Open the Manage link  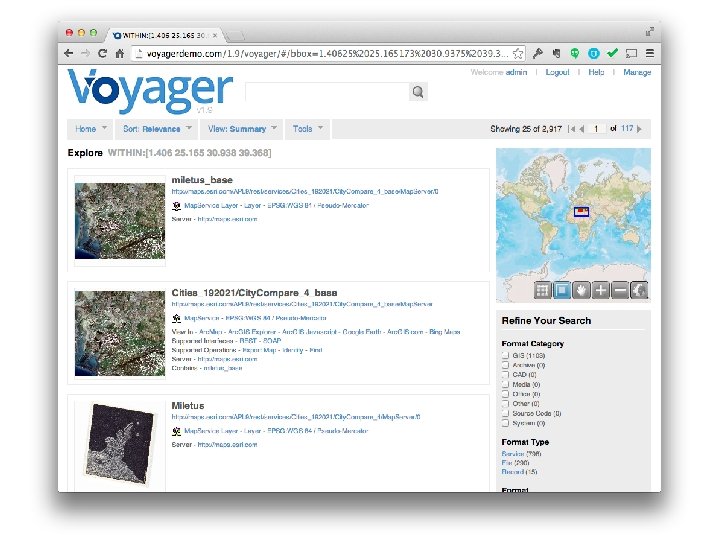637,72
